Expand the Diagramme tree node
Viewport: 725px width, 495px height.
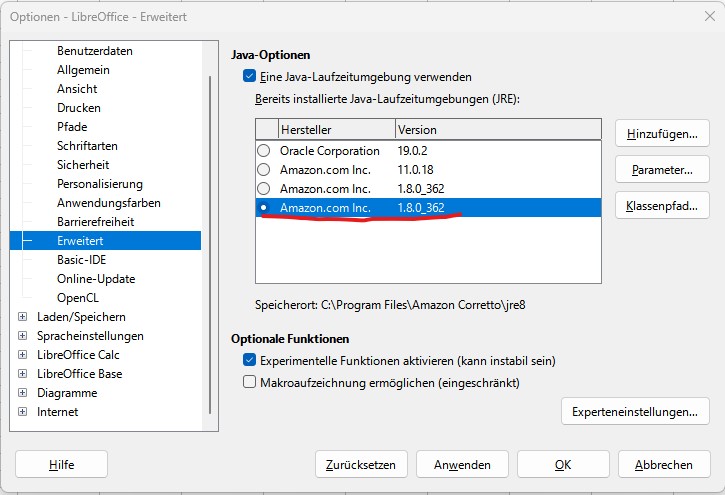point(22,392)
